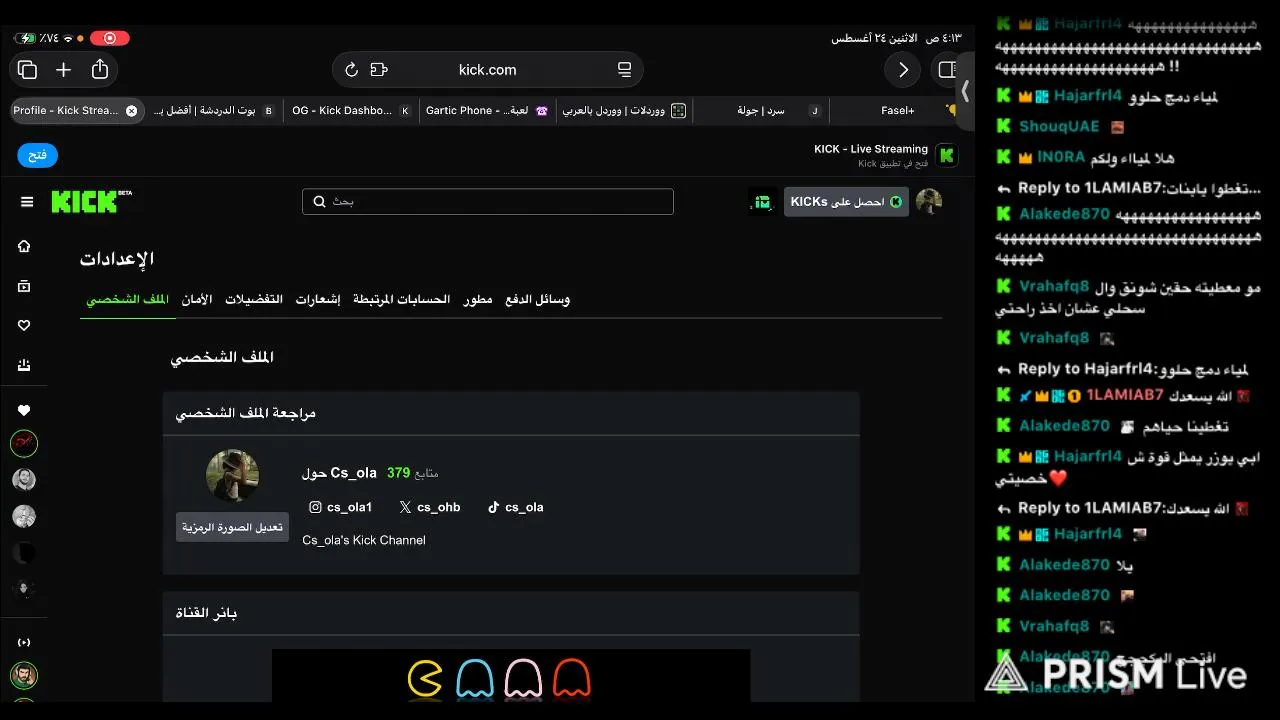This screenshot has width=1280, height=720.
Task: Select the إشعارات settings tab
Action: [x=318, y=300]
